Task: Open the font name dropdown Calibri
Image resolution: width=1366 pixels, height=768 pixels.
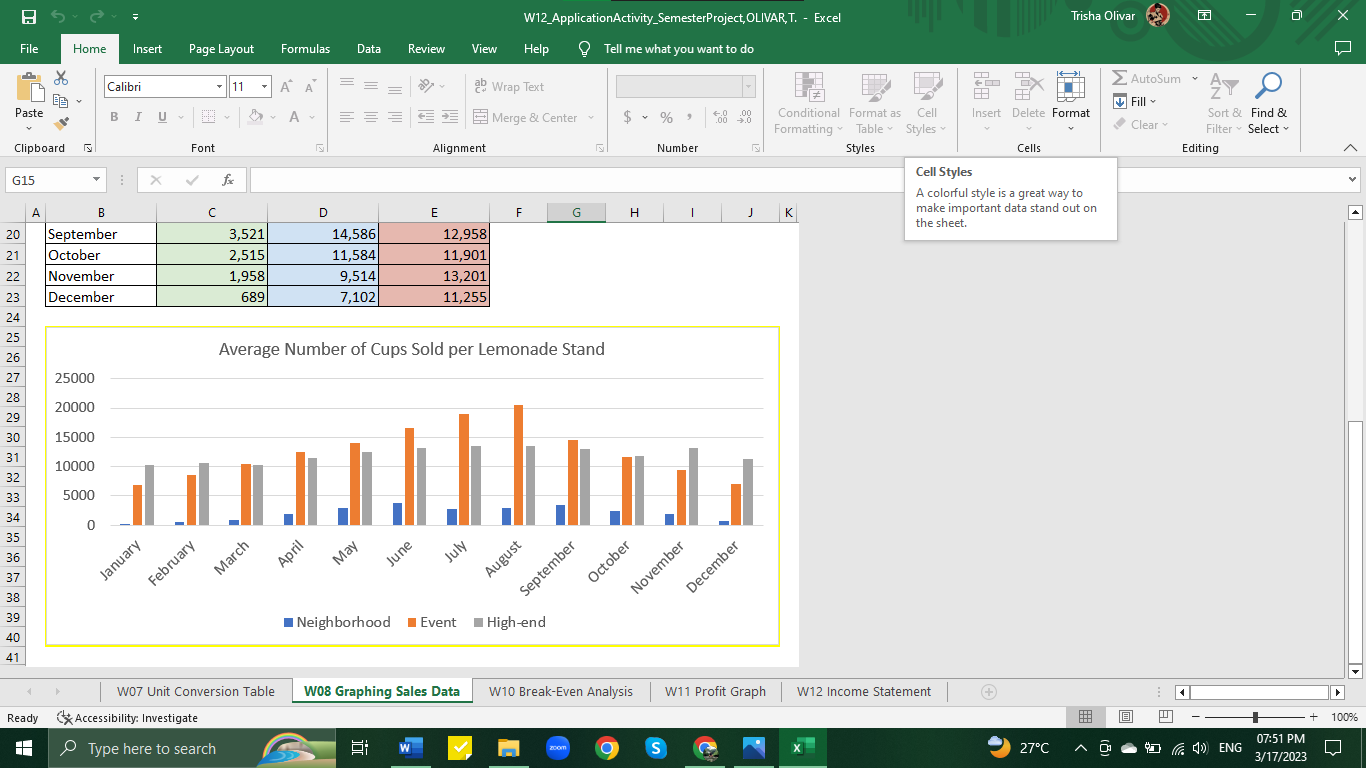Action: click(219, 87)
